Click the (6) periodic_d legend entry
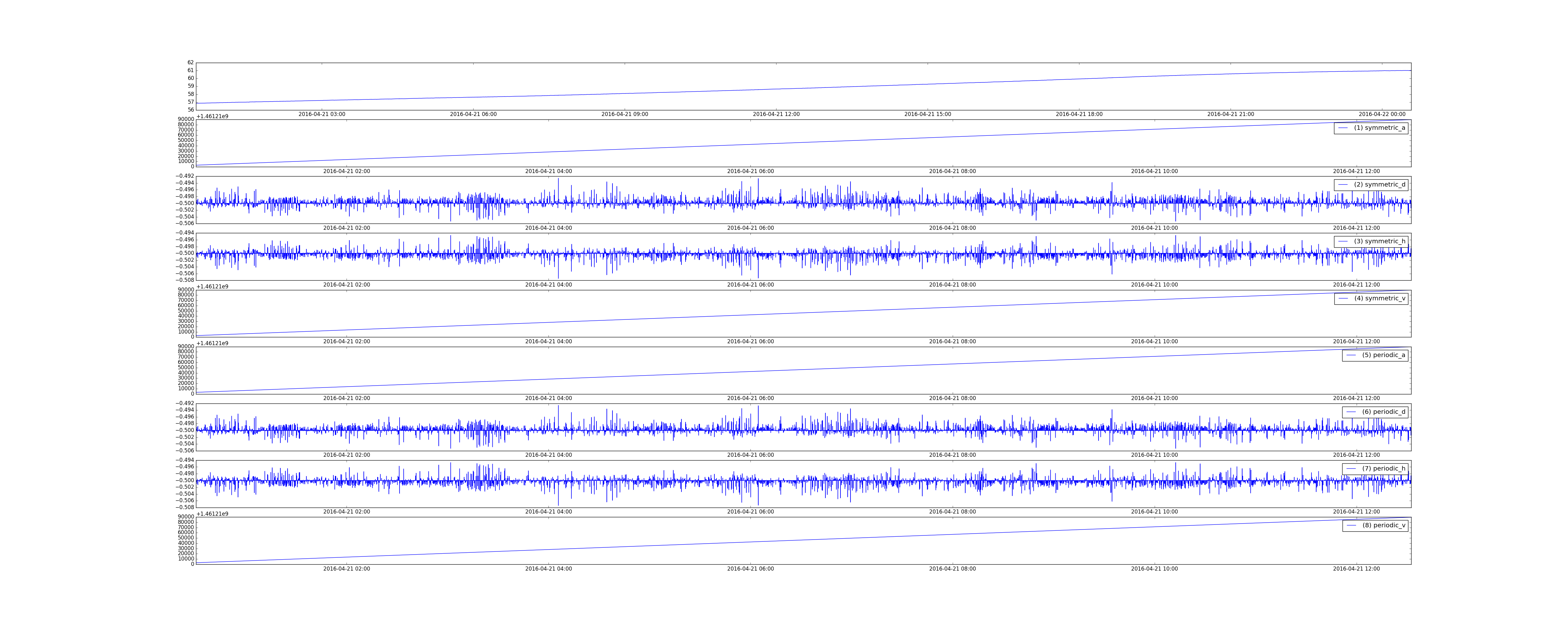This screenshot has height=627, width=1568. [1375, 412]
